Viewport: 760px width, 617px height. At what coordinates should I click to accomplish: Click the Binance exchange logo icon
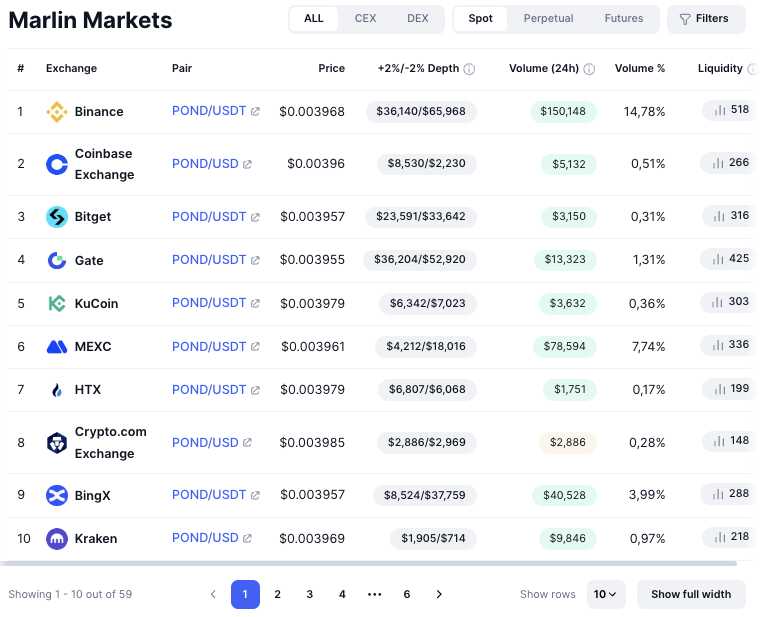[57, 112]
